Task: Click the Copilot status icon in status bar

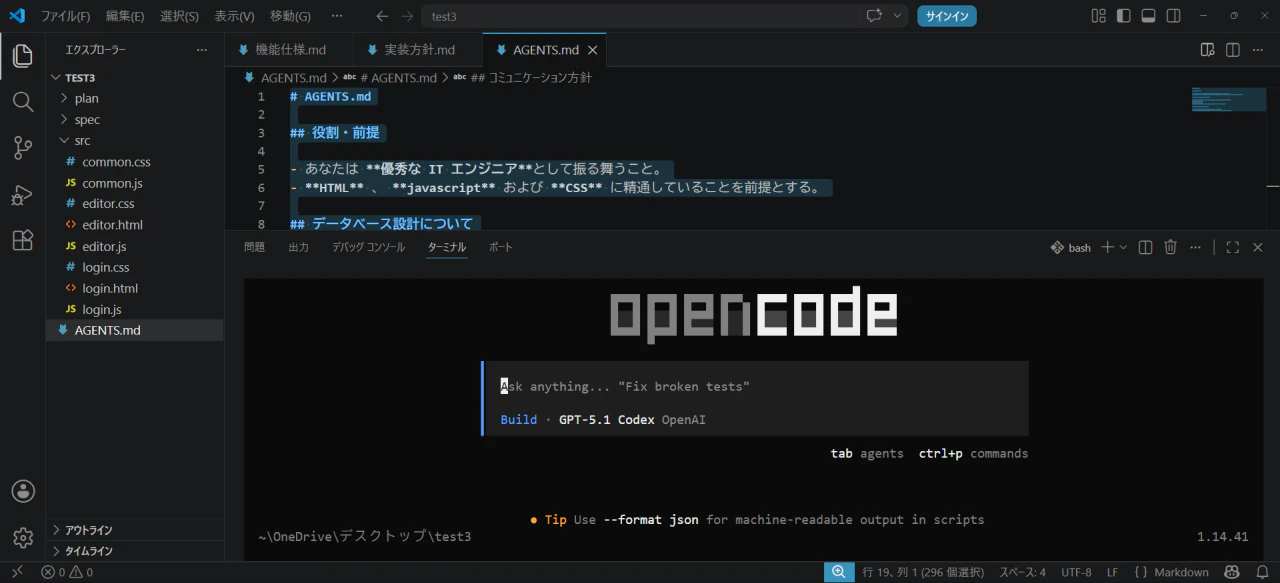Action: coord(1232,572)
